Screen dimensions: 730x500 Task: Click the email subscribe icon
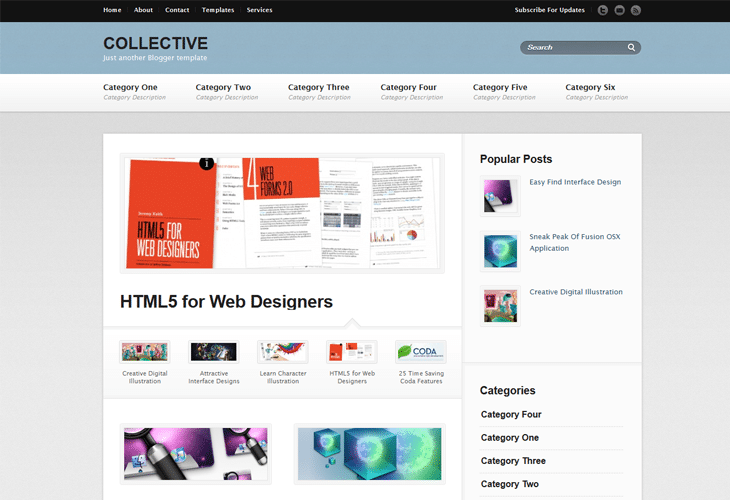tap(619, 10)
